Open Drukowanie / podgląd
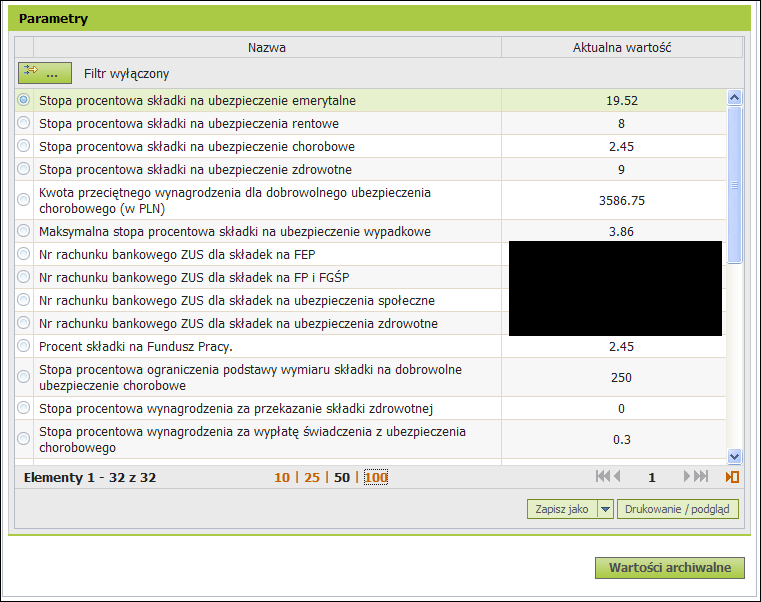This screenshot has width=761, height=602. (678, 509)
